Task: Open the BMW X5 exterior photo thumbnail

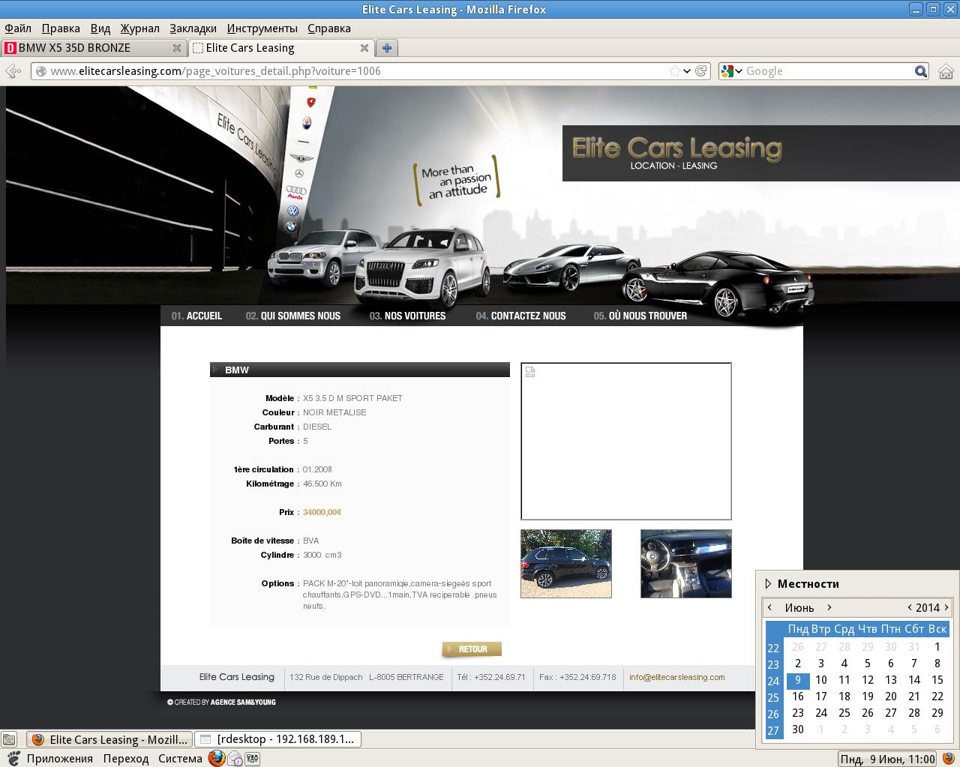Action: click(565, 563)
